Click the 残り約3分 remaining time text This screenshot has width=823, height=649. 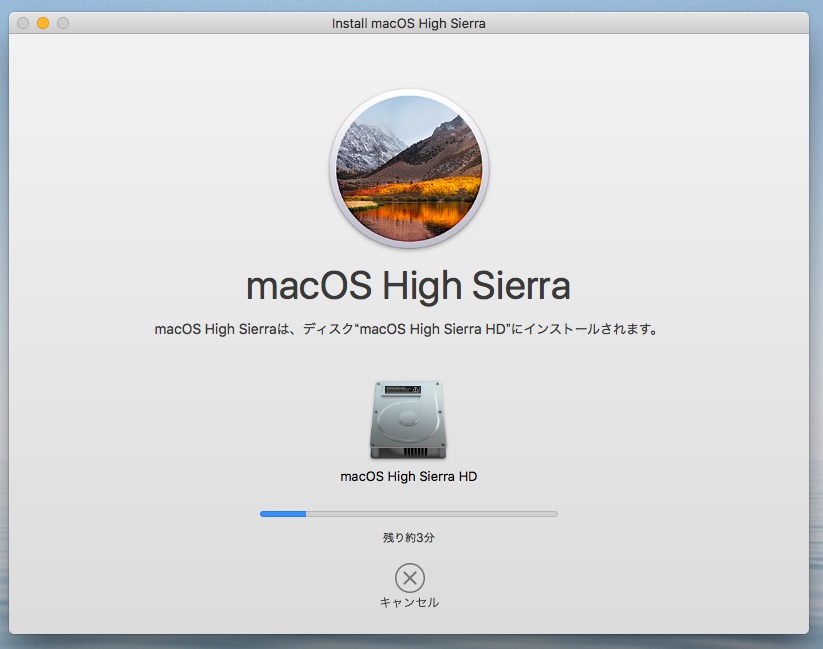[x=409, y=538]
